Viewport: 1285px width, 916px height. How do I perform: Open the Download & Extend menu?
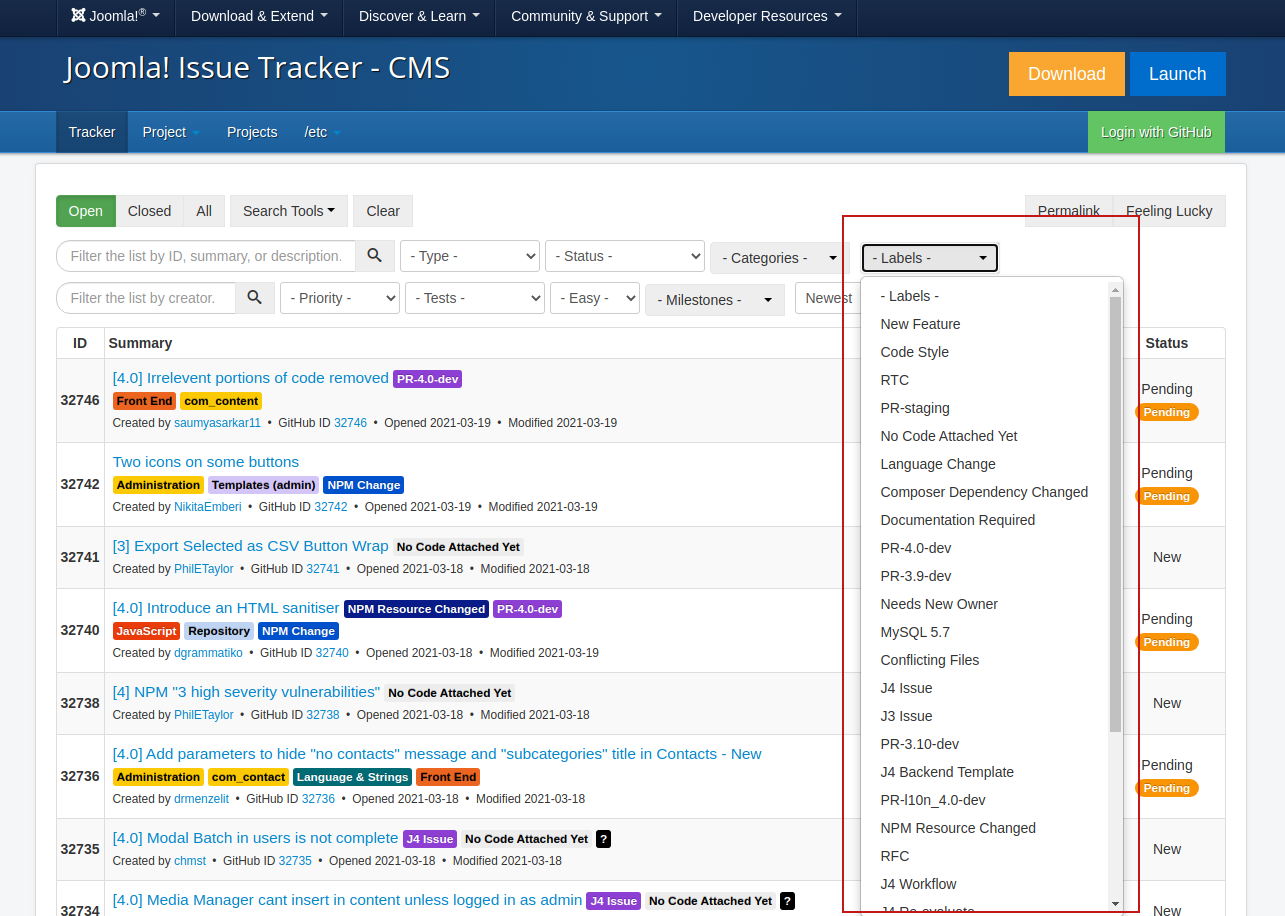click(x=259, y=16)
